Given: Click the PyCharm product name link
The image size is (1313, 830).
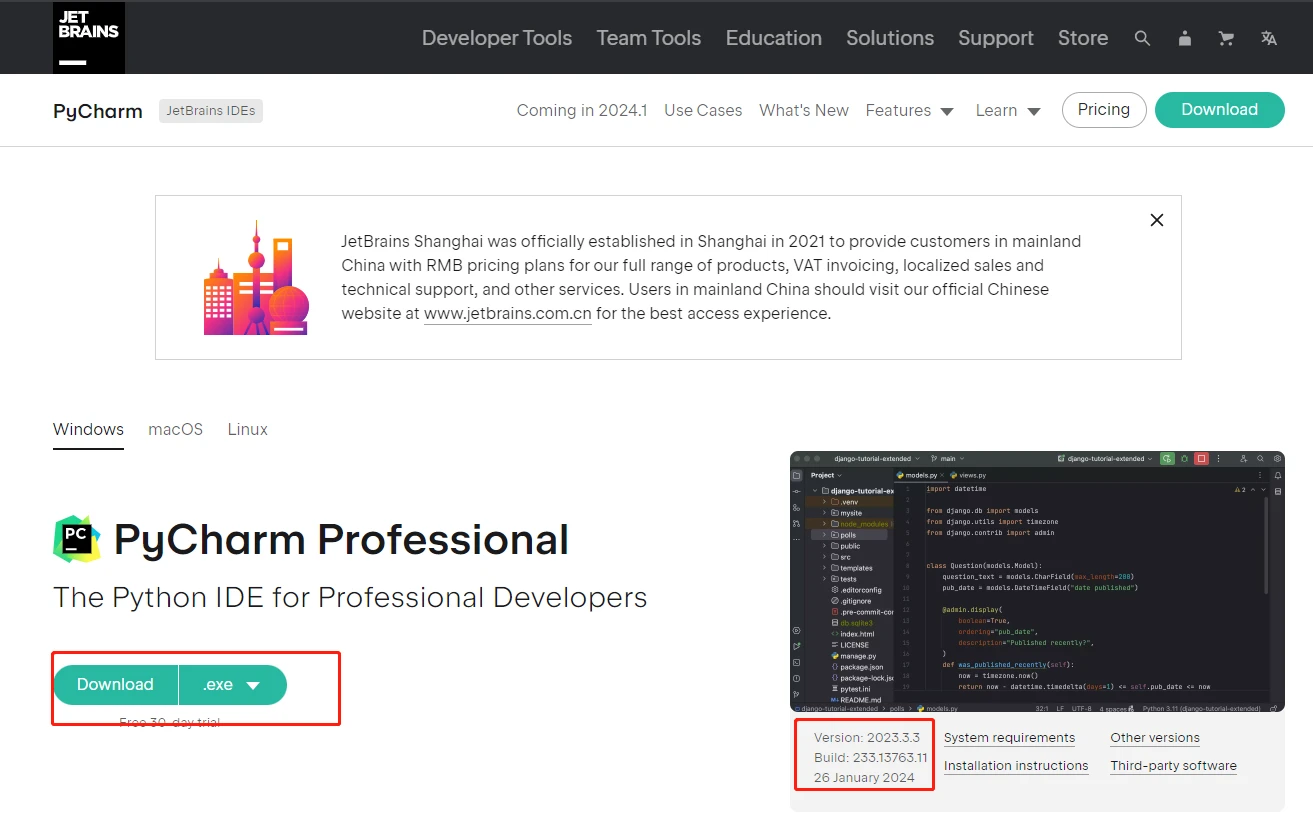Looking at the screenshot, I should (98, 111).
